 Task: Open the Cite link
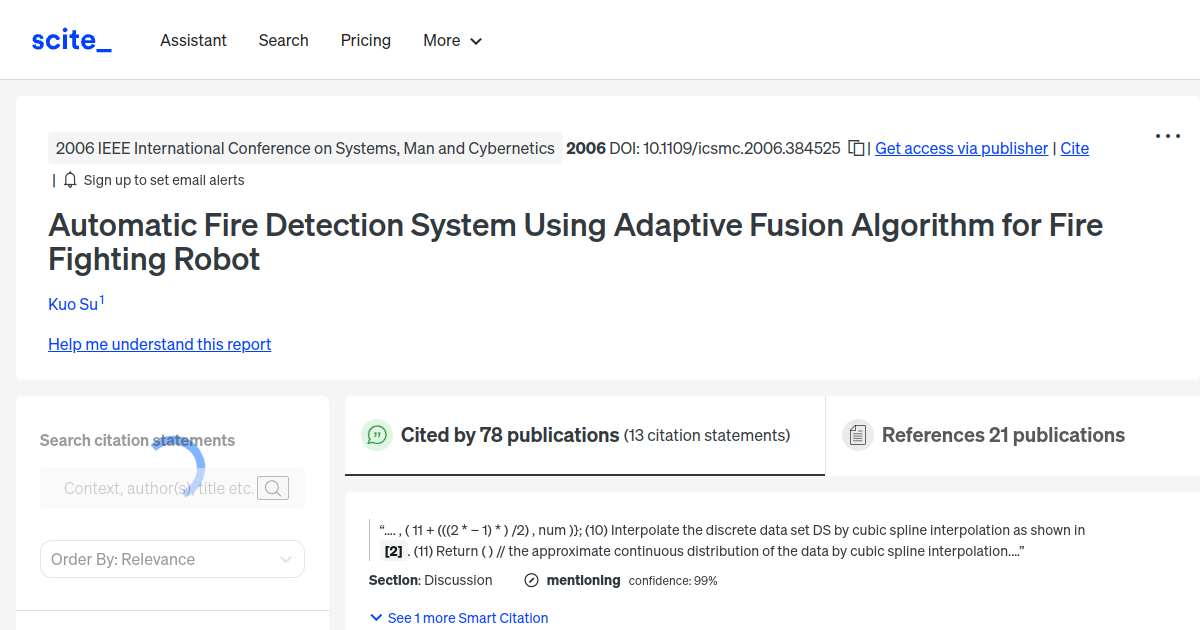click(x=1074, y=147)
